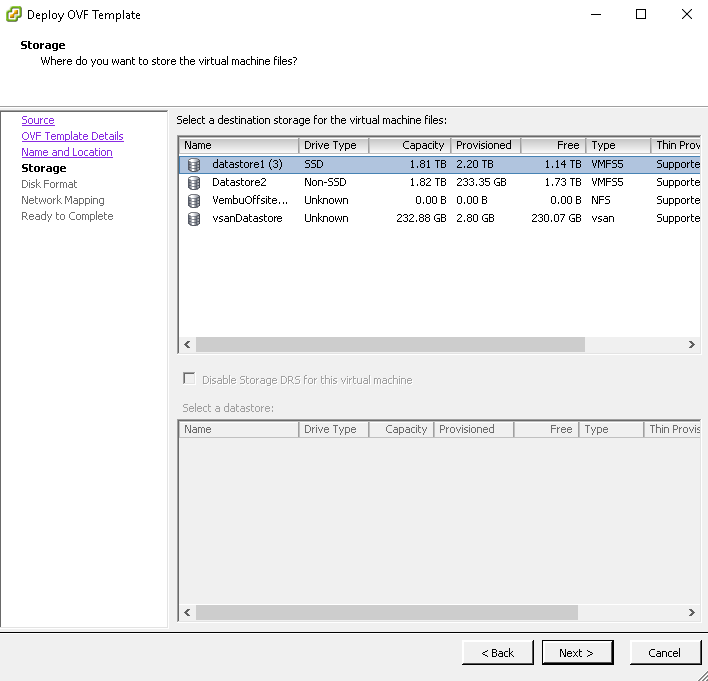Click the Datastore2 database icon
The height and width of the screenshot is (681, 708).
coord(194,182)
